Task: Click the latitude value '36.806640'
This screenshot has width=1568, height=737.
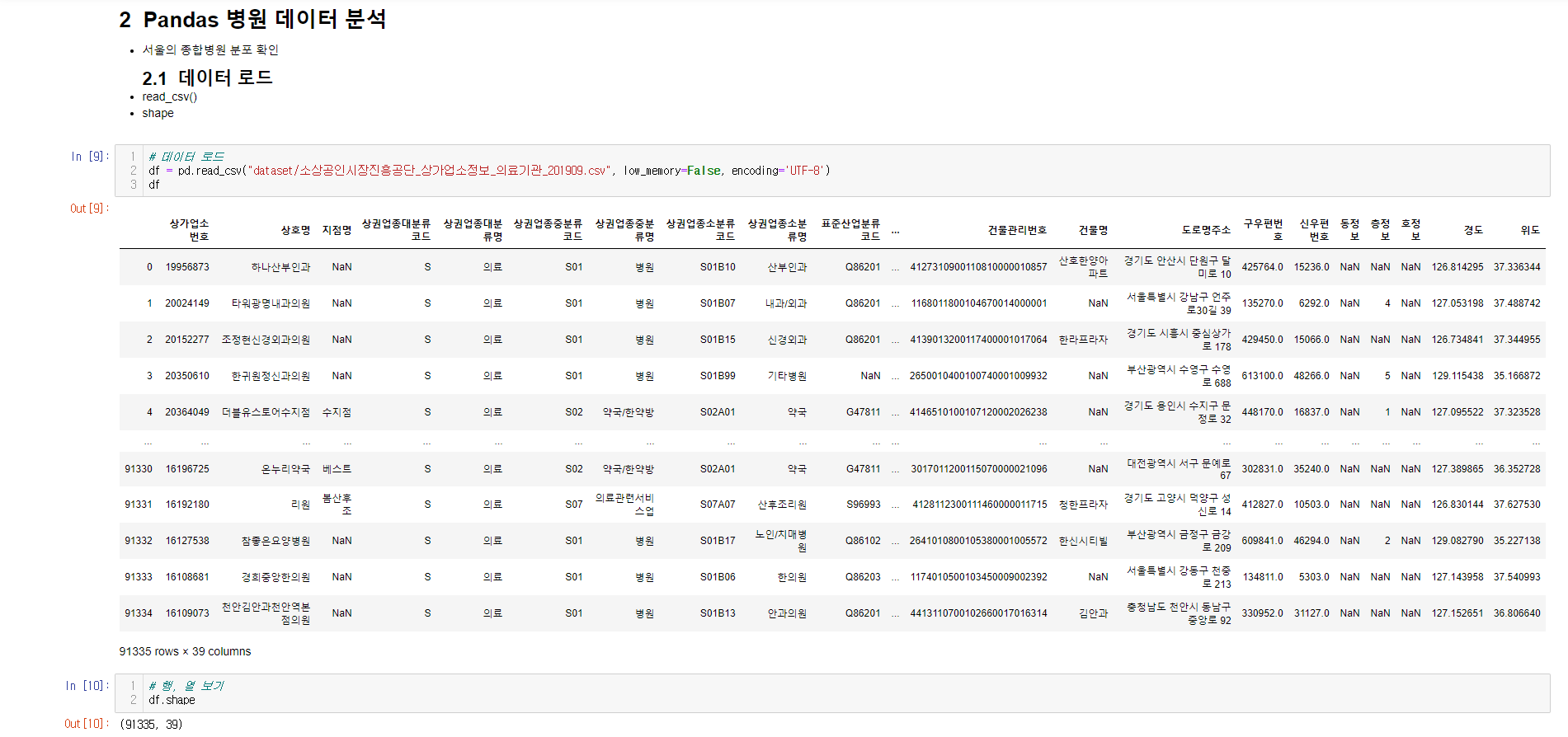Action: (x=1517, y=613)
